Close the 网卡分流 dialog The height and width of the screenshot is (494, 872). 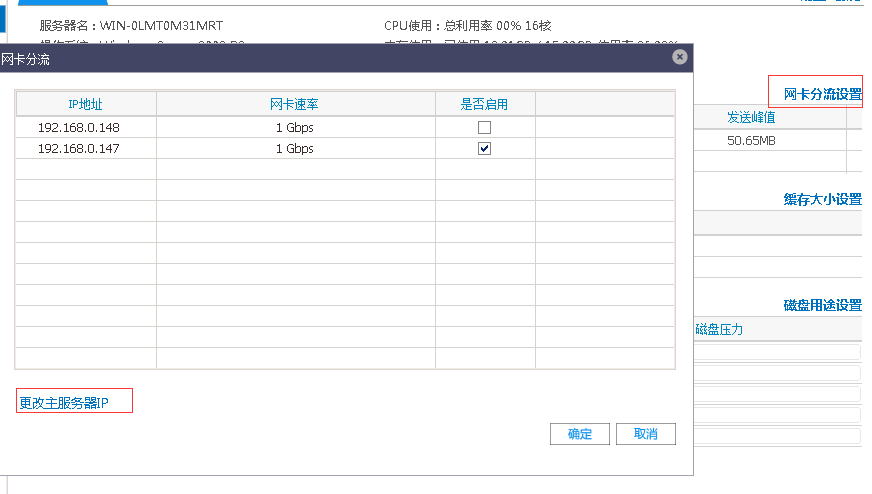(x=680, y=57)
